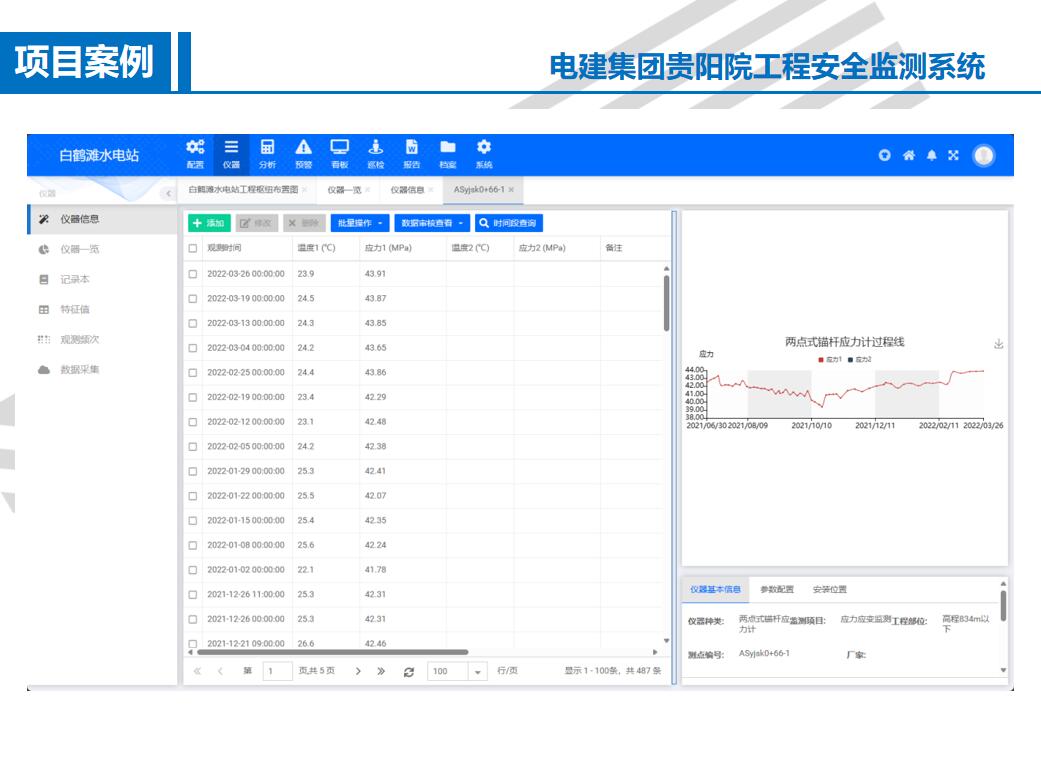Expand the 批量操作 batch operations dropdown
Screen dimensions: 1041x777
click(x=360, y=223)
